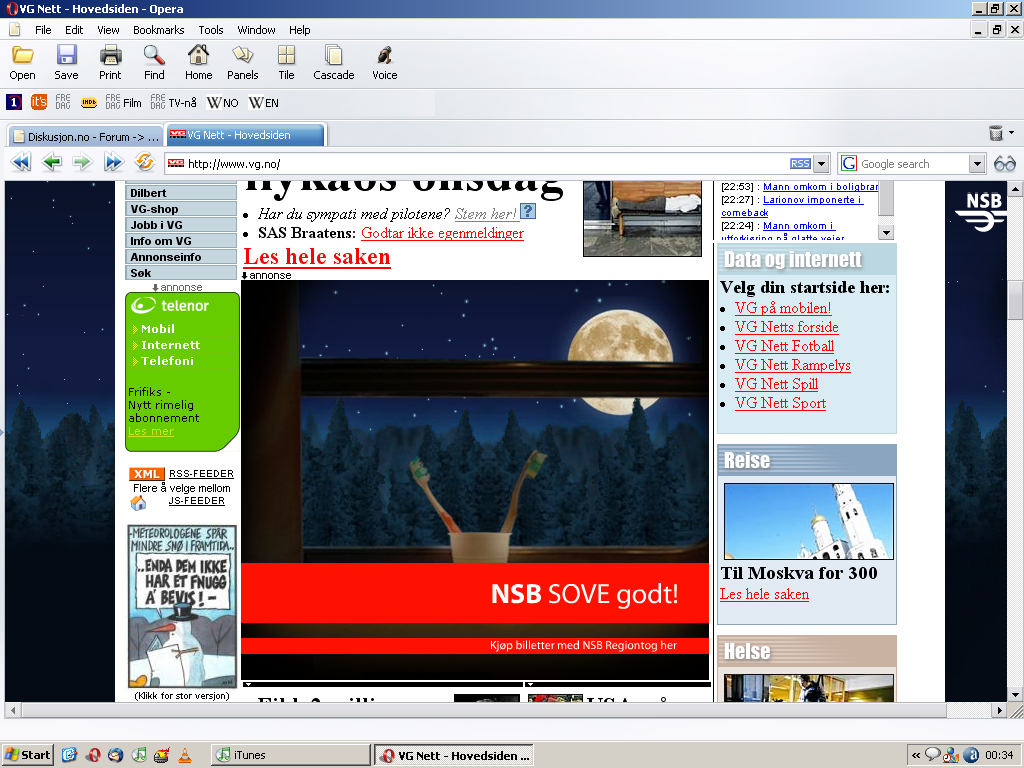Expand the address bar dropdown arrow
The image size is (1024, 768).
tap(822, 164)
